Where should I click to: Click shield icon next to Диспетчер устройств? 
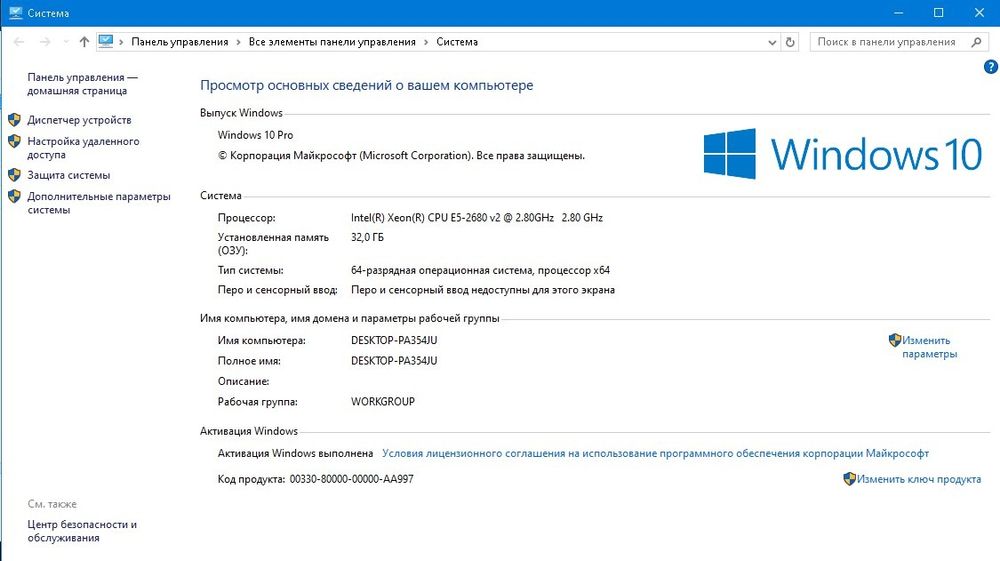pyautogui.click(x=14, y=120)
